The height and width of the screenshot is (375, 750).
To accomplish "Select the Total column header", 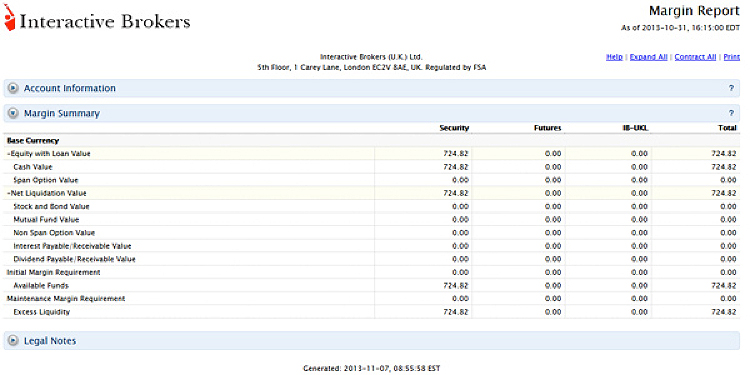I will click(728, 128).
